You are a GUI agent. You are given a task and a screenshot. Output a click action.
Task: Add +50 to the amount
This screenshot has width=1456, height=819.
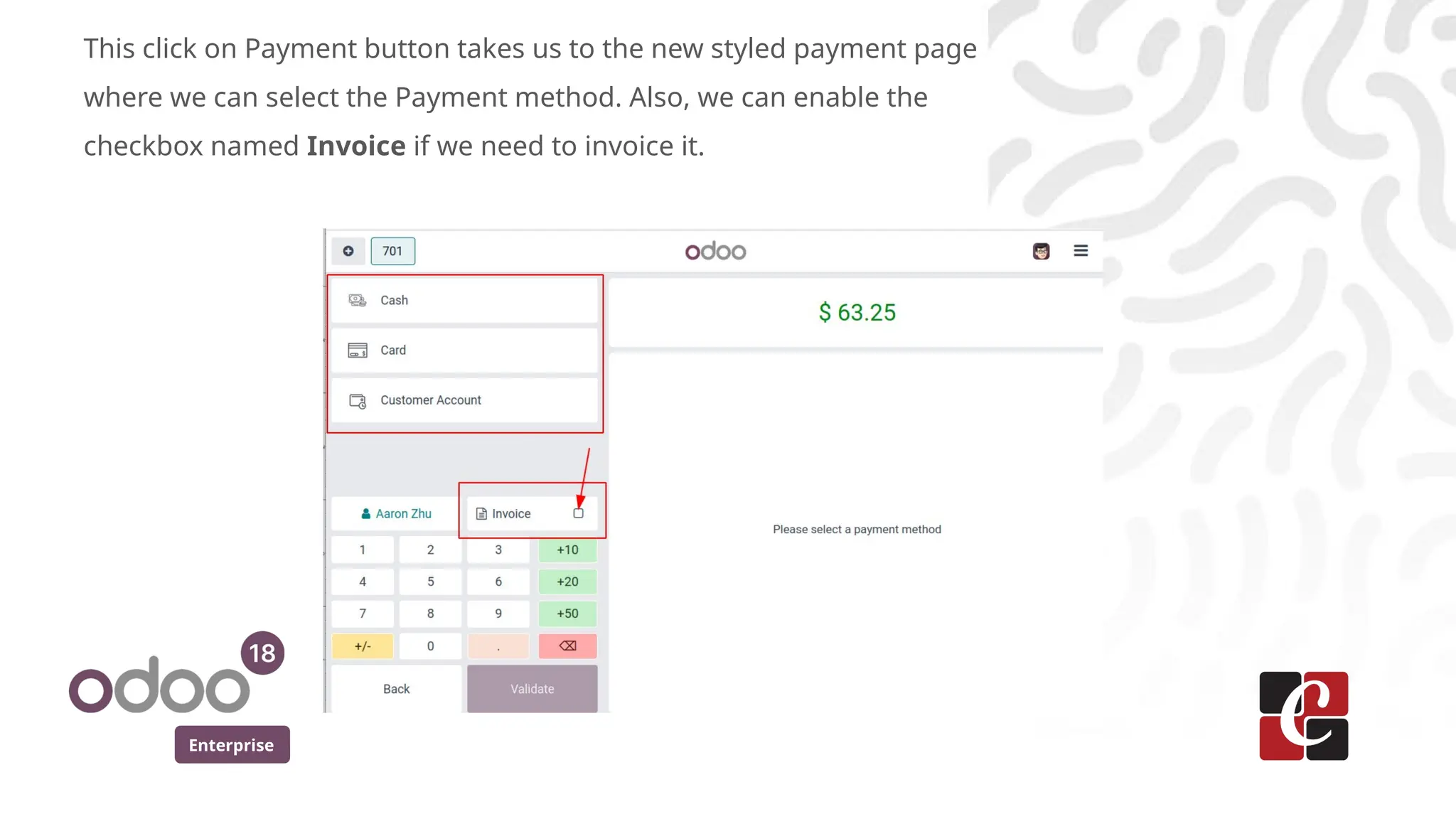pyautogui.click(x=567, y=614)
